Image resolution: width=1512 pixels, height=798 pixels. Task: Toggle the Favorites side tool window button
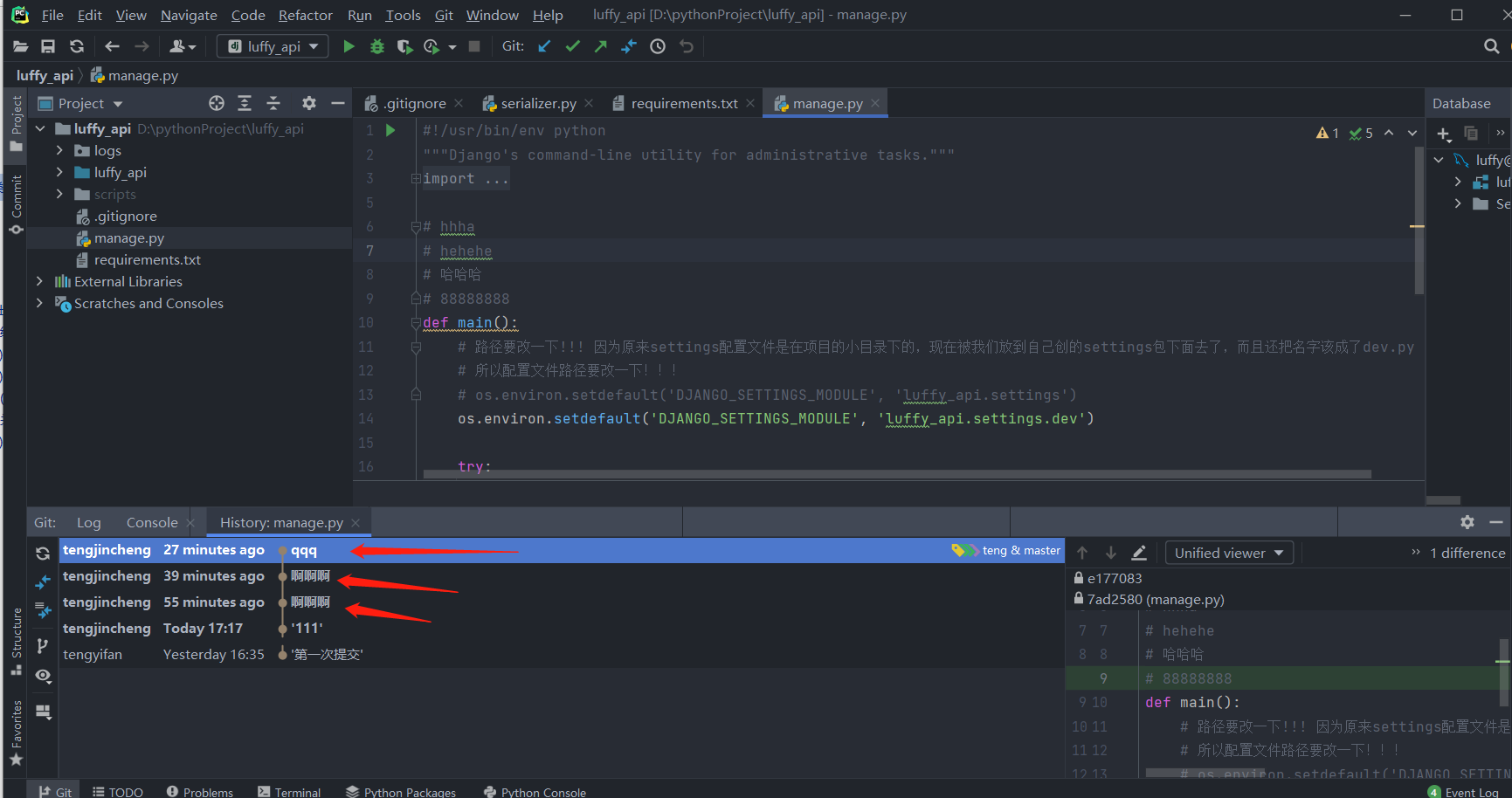point(16,733)
